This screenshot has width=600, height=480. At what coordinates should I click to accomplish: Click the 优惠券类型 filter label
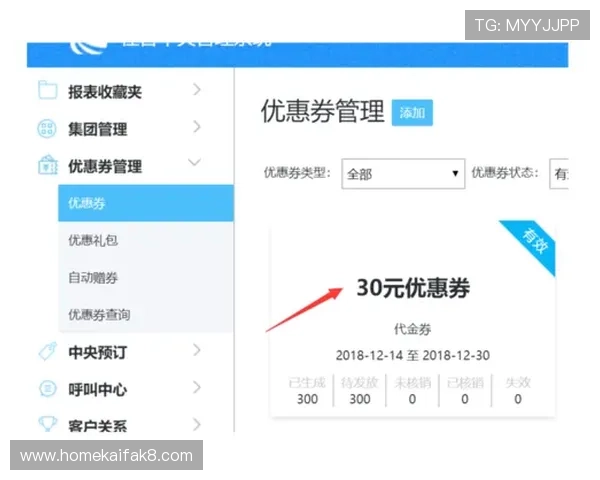click(297, 173)
